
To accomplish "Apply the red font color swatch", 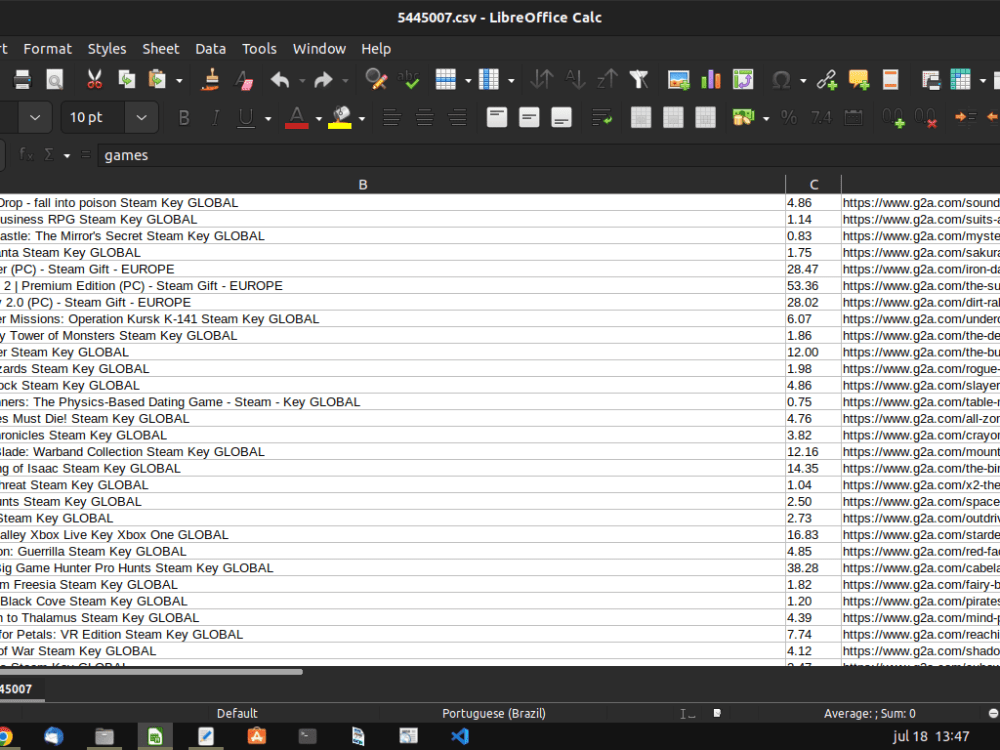I will (297, 117).
